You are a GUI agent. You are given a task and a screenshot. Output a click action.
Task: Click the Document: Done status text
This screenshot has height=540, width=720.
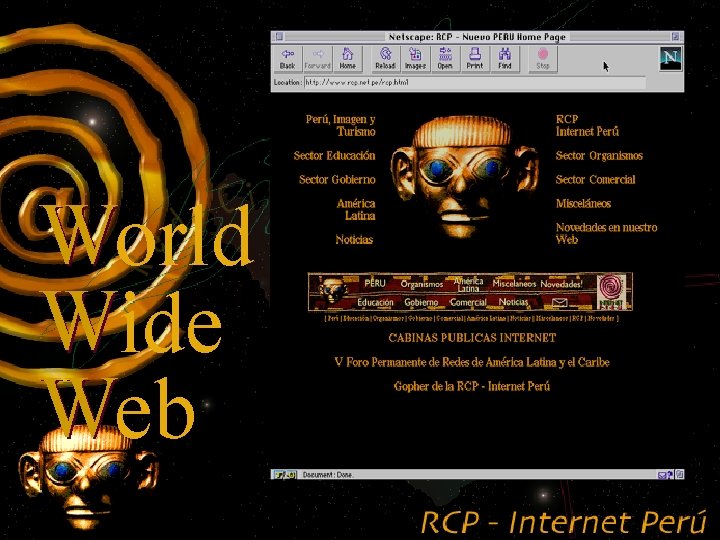328,475
